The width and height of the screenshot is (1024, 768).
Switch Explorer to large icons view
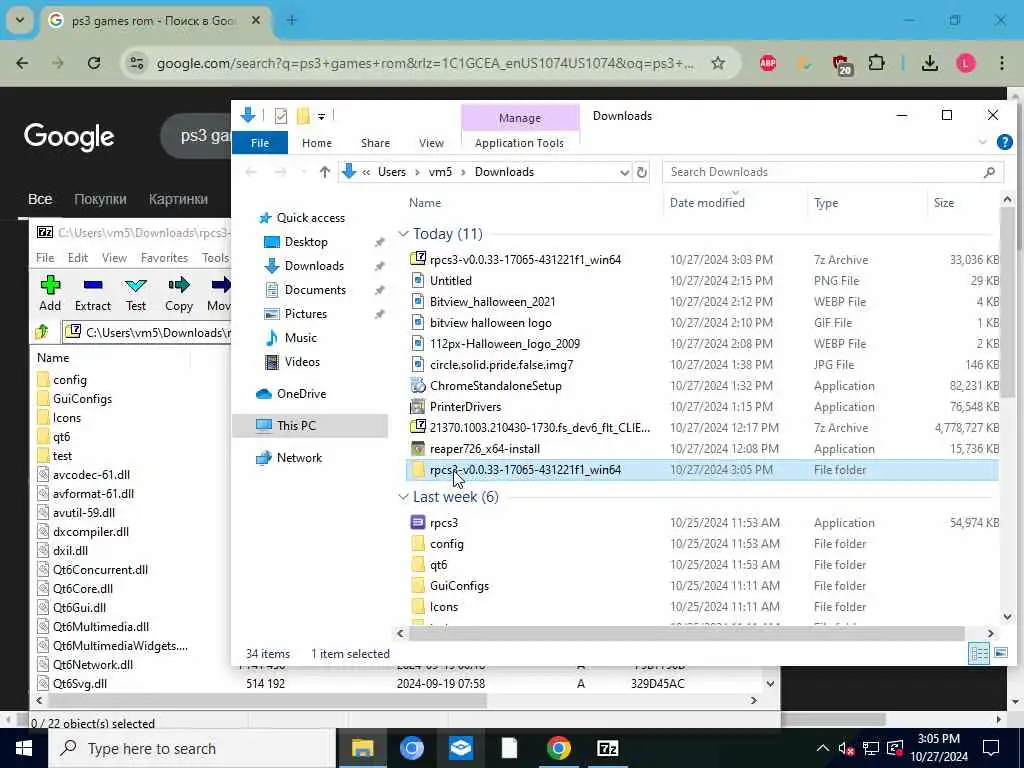coord(1000,652)
